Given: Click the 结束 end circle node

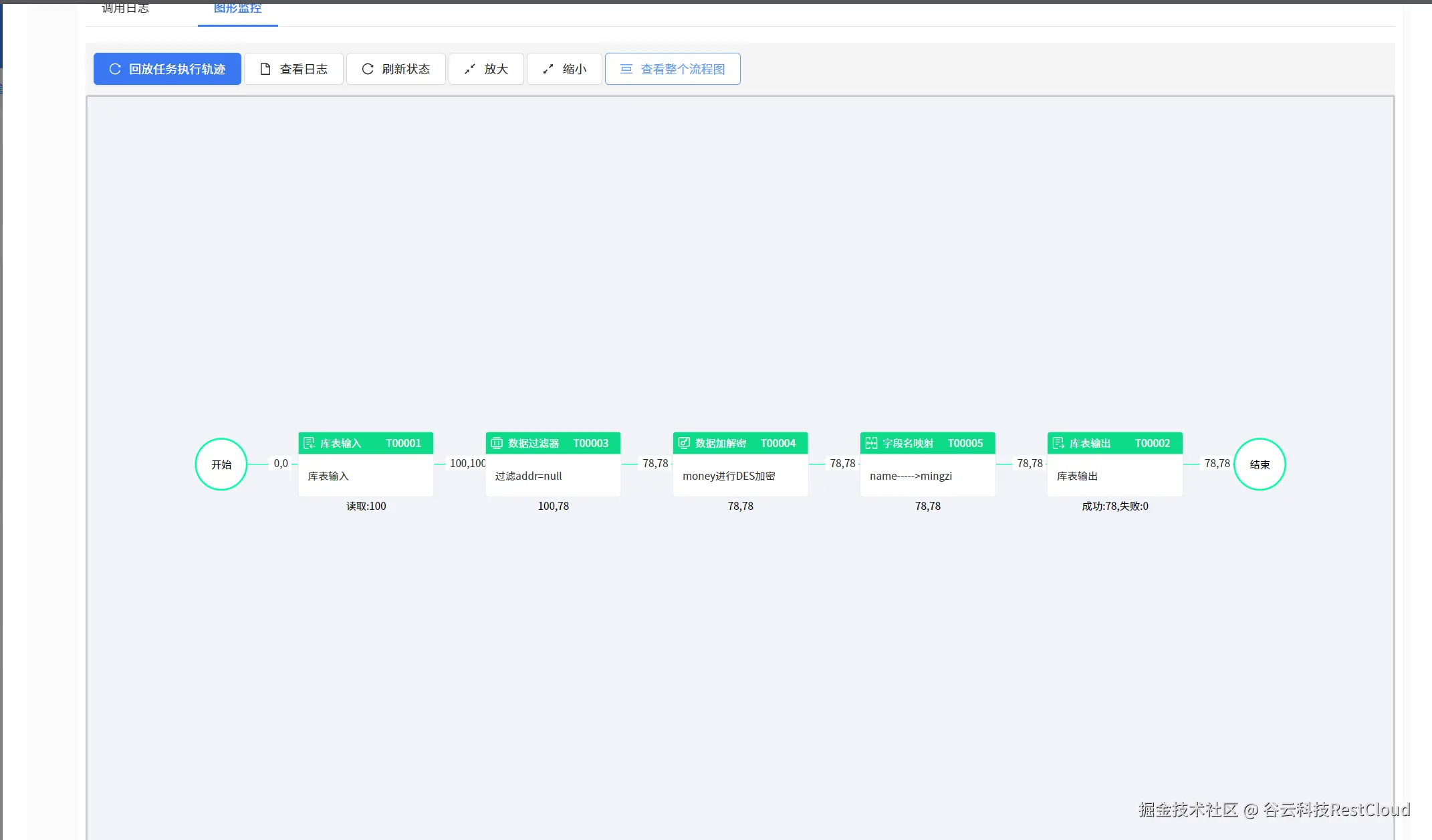Looking at the screenshot, I should click(x=1260, y=464).
